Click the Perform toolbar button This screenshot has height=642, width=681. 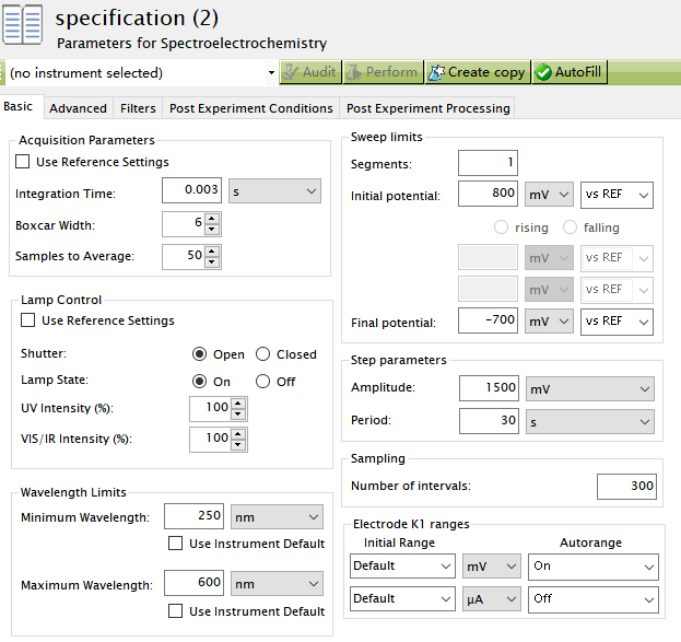[382, 72]
